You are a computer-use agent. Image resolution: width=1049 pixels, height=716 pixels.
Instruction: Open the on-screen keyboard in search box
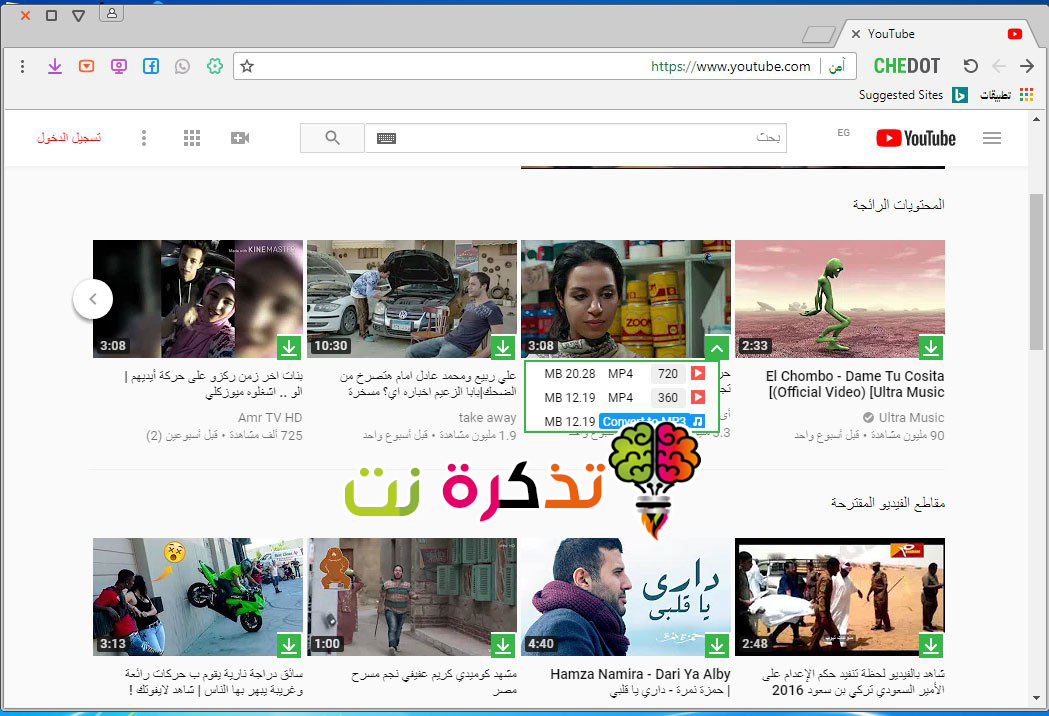(387, 139)
